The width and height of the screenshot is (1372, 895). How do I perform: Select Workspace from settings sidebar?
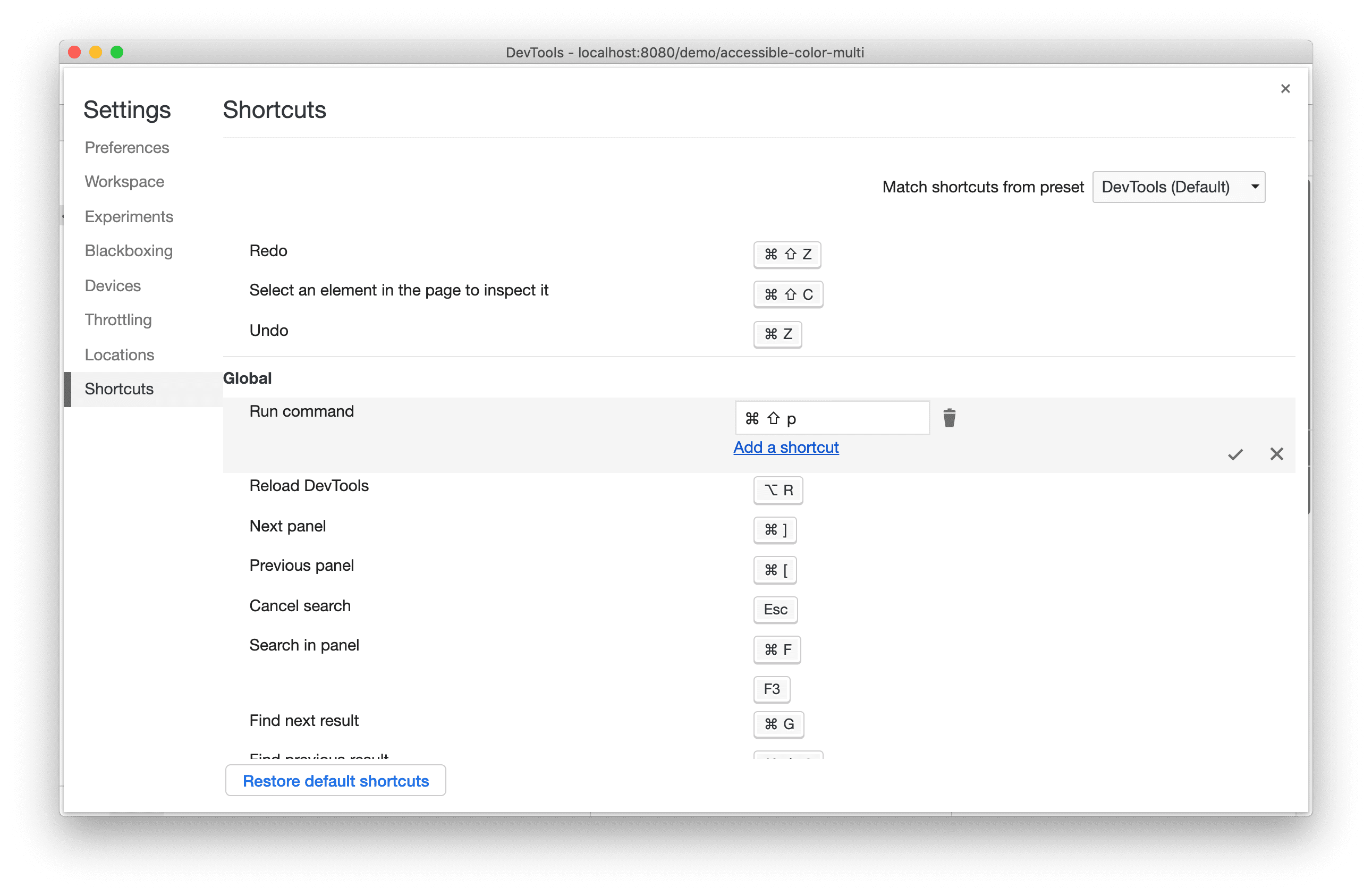(124, 182)
